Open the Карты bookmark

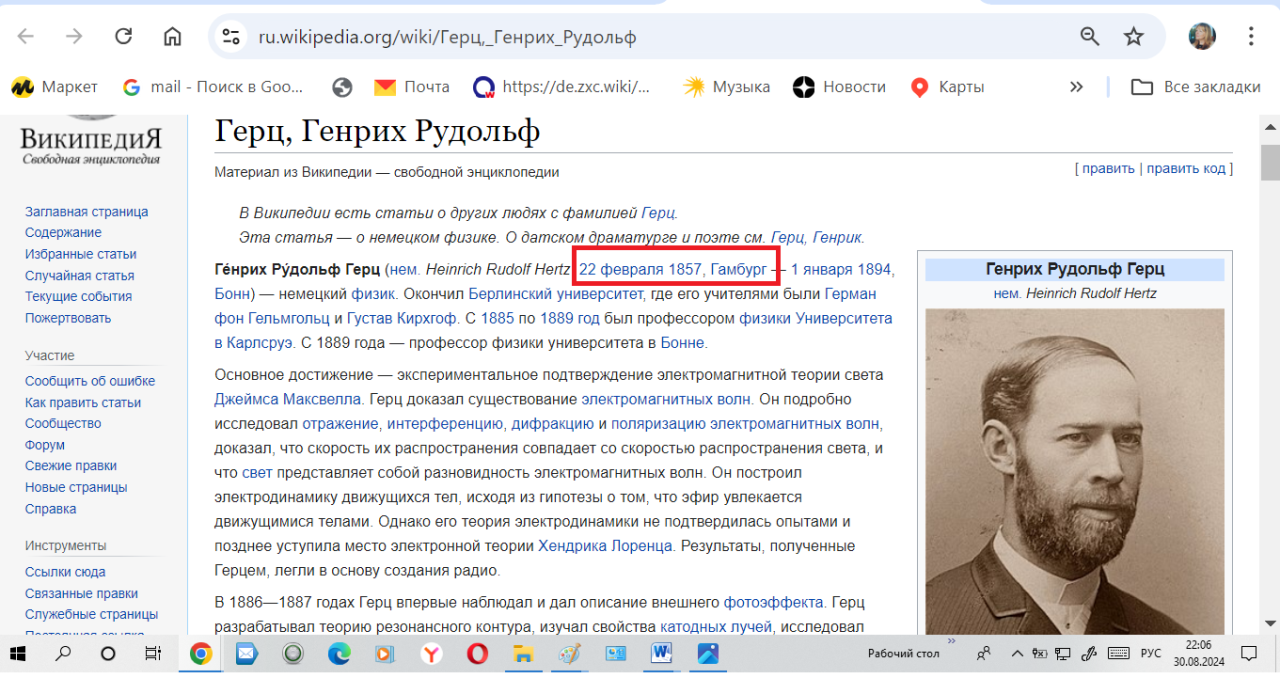tap(946, 87)
